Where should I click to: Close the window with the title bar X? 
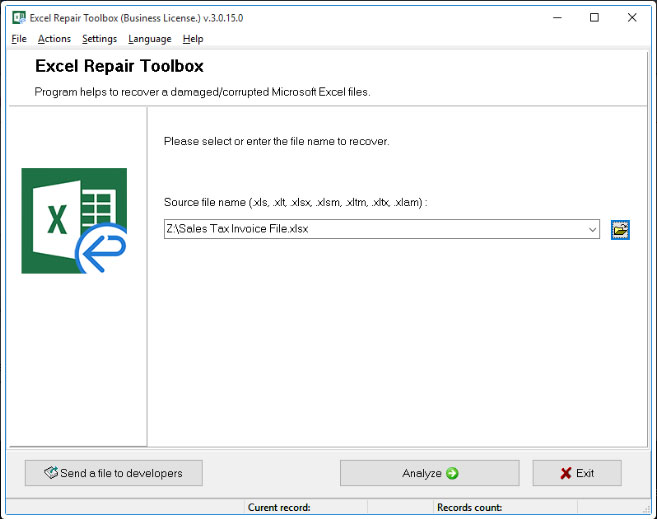[x=632, y=18]
